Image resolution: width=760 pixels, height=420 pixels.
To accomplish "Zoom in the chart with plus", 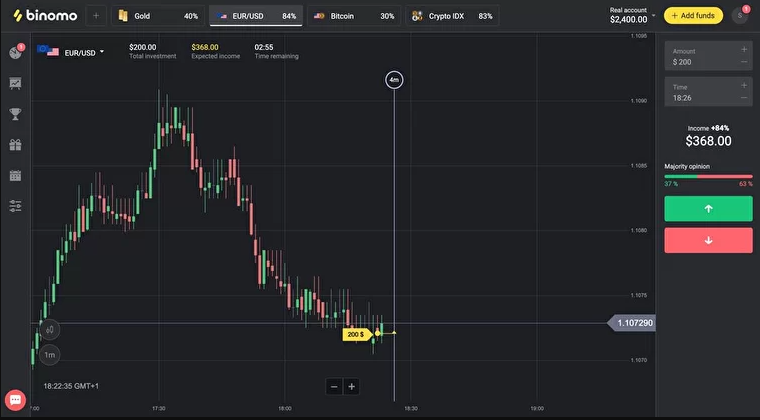I will (x=351, y=387).
